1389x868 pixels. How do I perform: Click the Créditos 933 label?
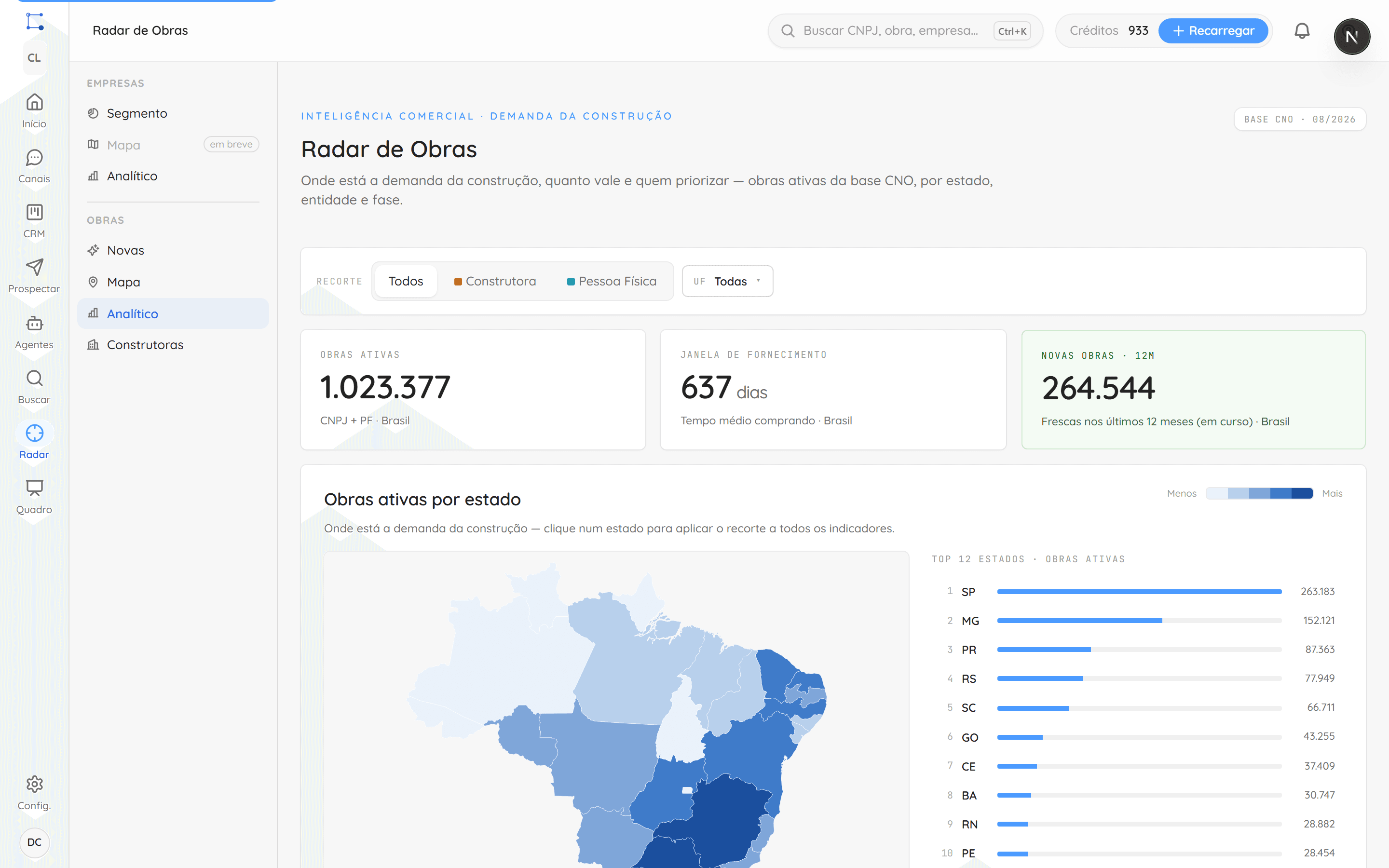1108,31
